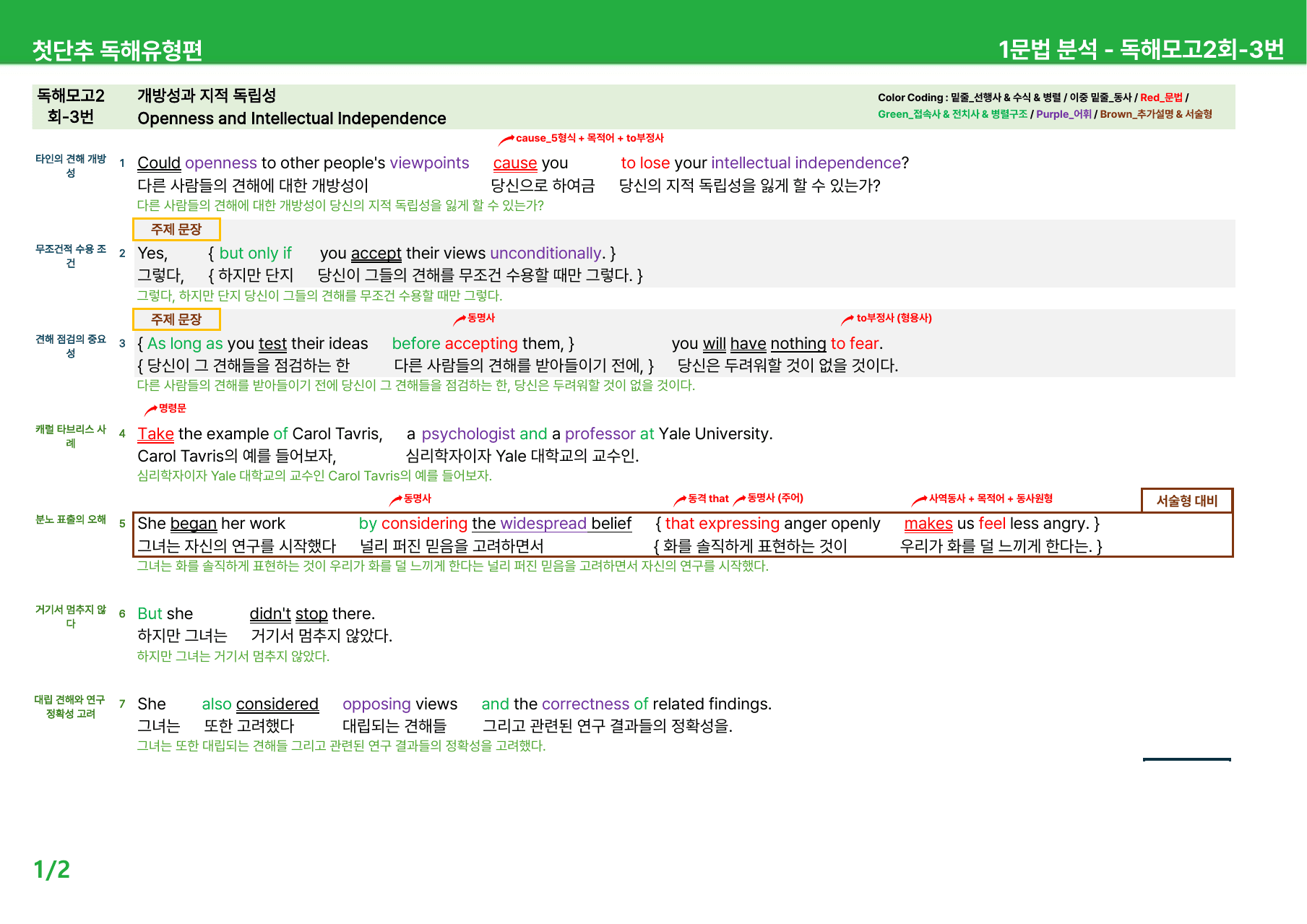This screenshot has height=924, width=1307.
Task: Click the phrase 'before accepting' in sentence 3
Action: pos(454,344)
